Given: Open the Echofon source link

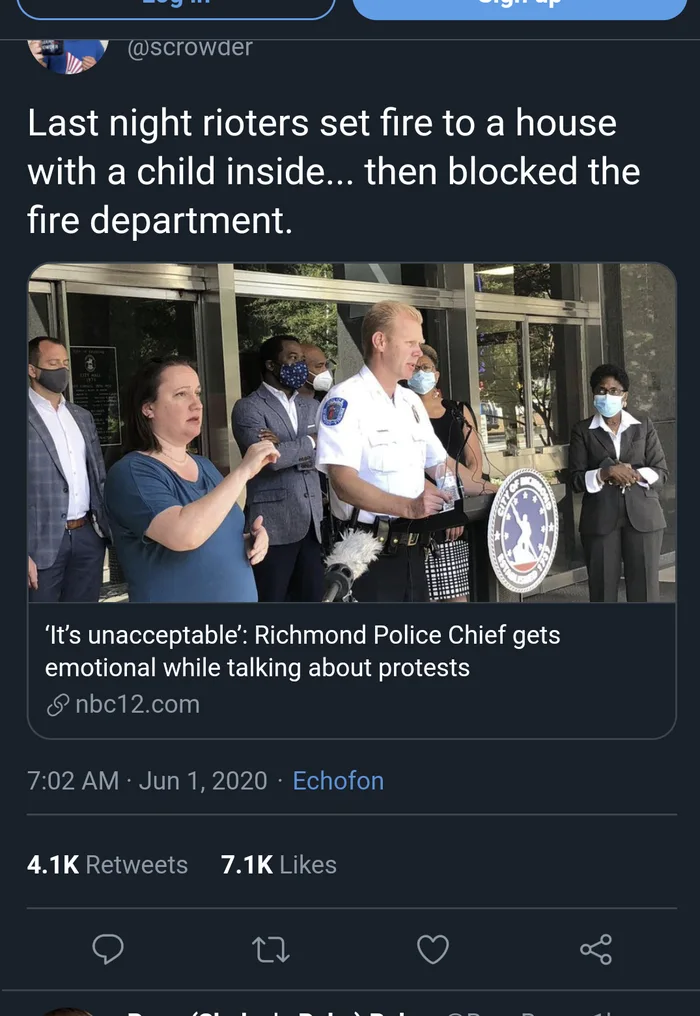Looking at the screenshot, I should [x=338, y=780].
